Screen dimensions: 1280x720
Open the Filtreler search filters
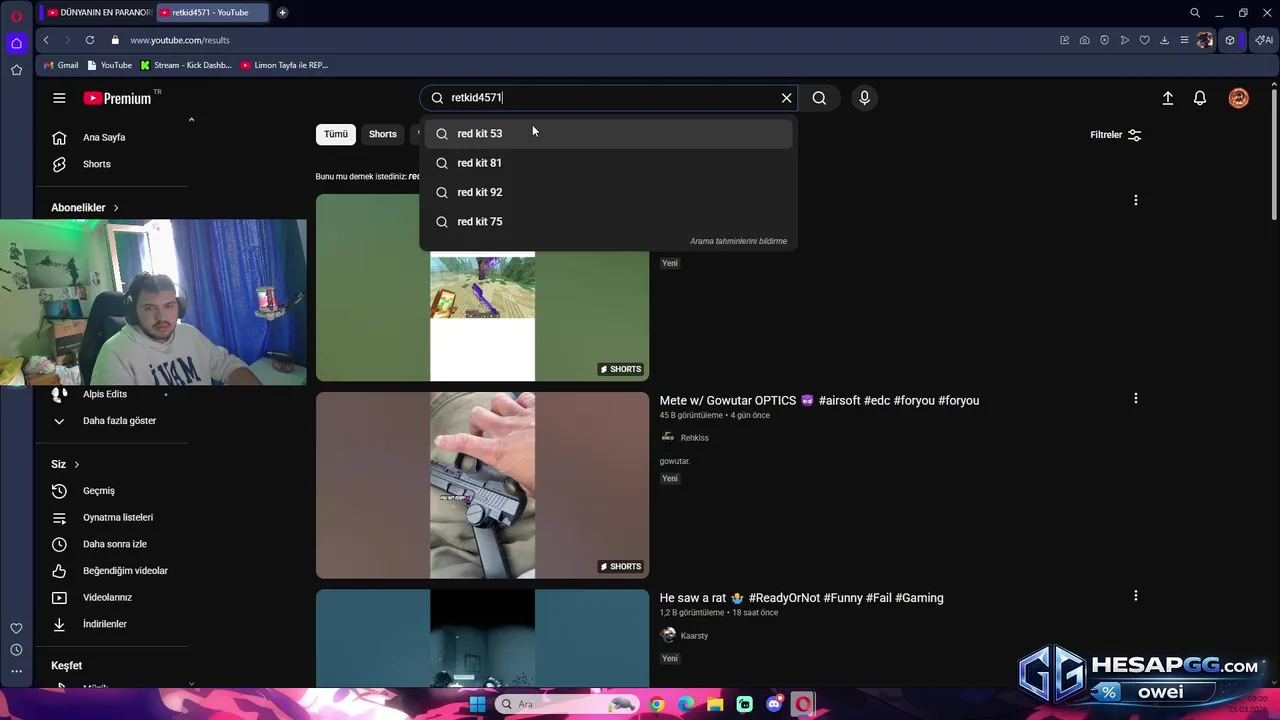click(1115, 135)
